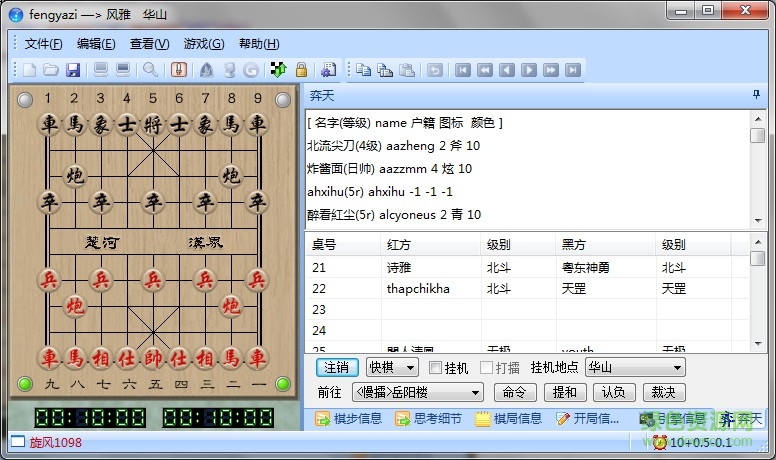Click user list scrollbar down arrow
Image resolution: width=776 pixels, height=460 pixels.
758,220
